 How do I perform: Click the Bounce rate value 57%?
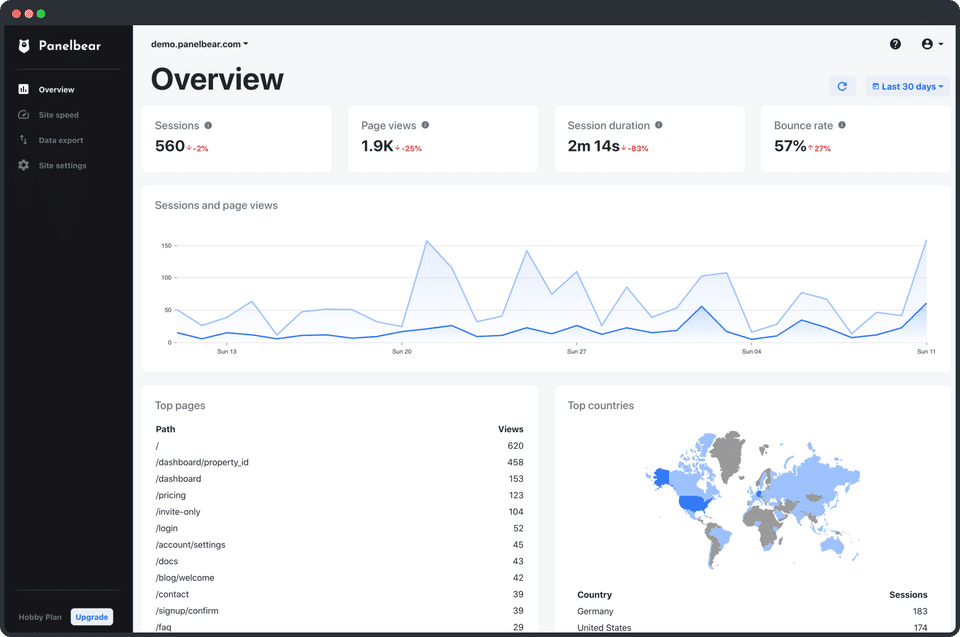click(x=790, y=146)
